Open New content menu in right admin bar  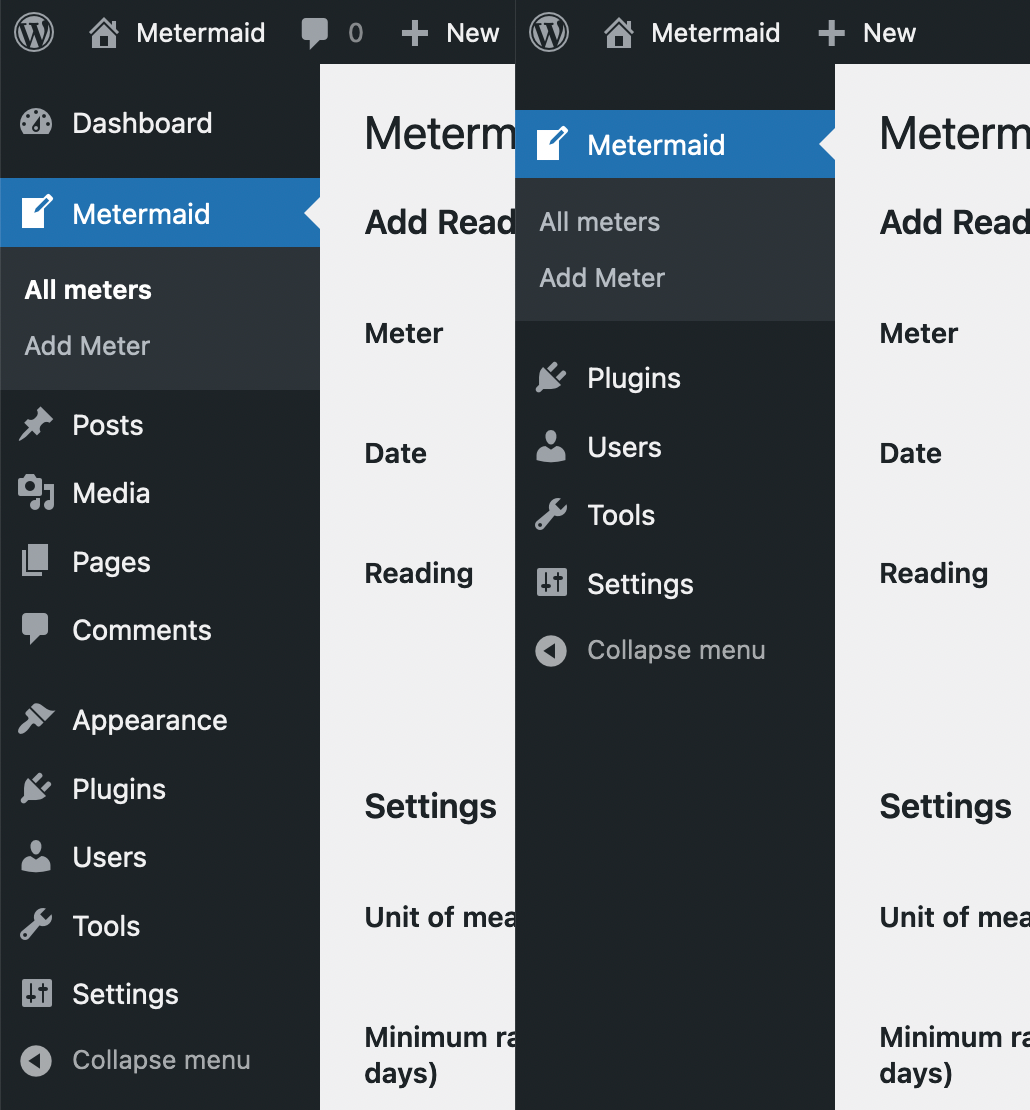coord(889,33)
